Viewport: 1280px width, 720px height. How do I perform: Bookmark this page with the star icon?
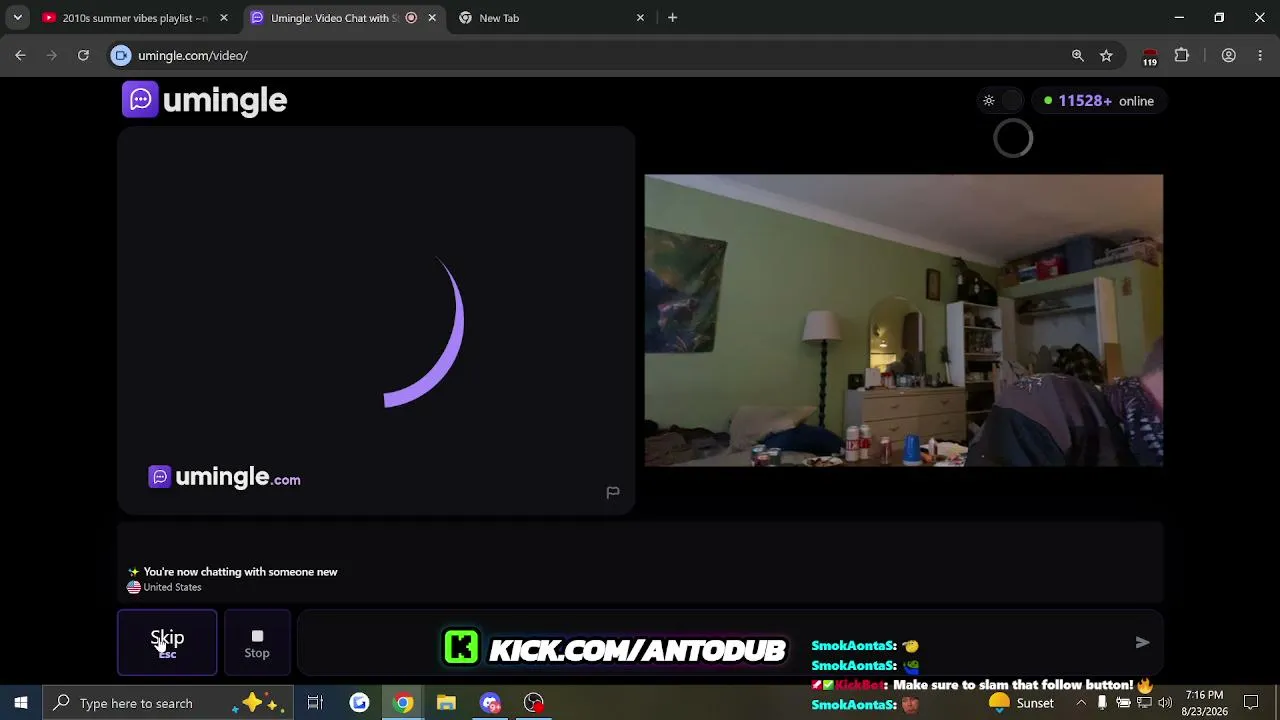[x=1106, y=56]
